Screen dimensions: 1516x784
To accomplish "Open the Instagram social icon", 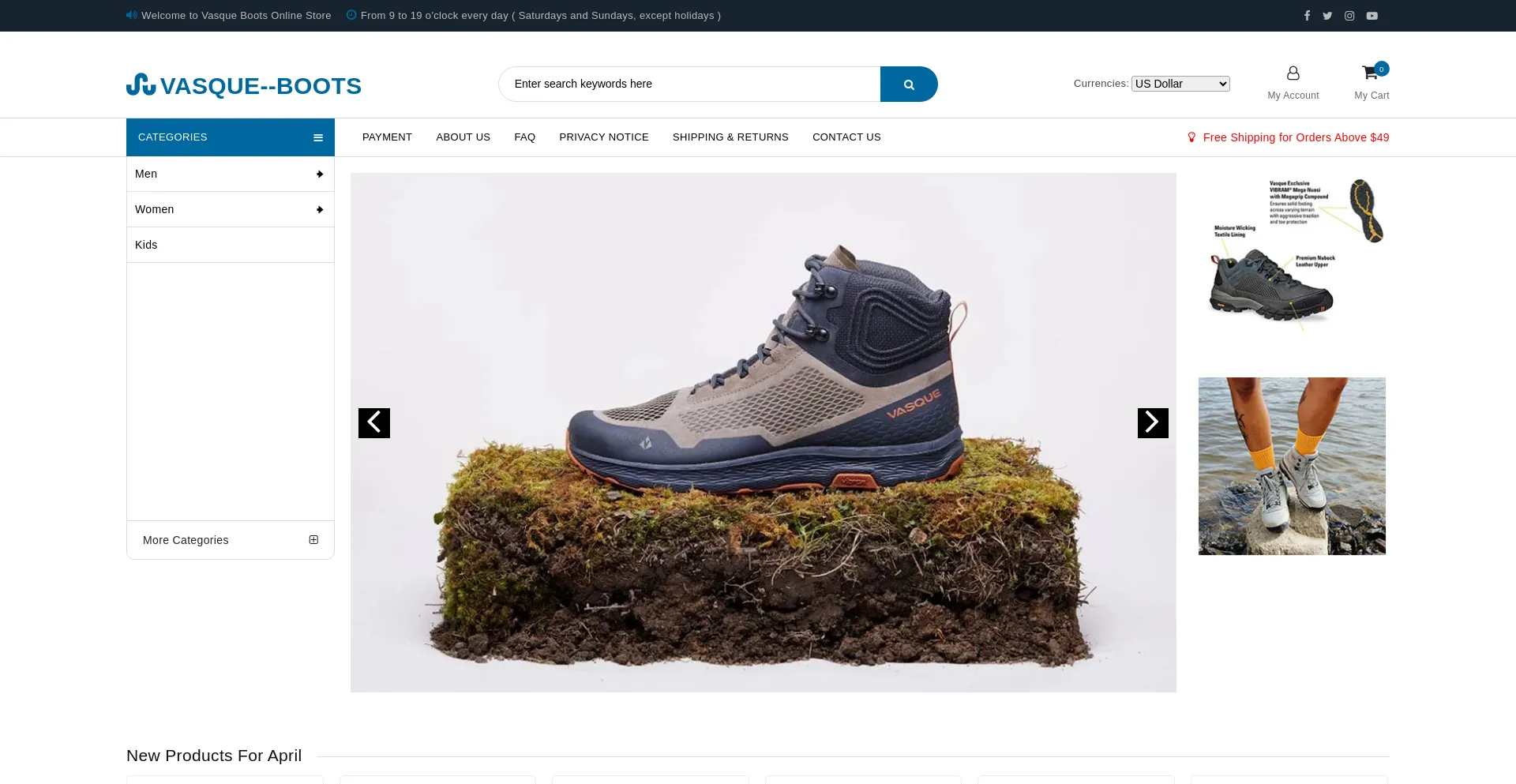I will click(1349, 16).
